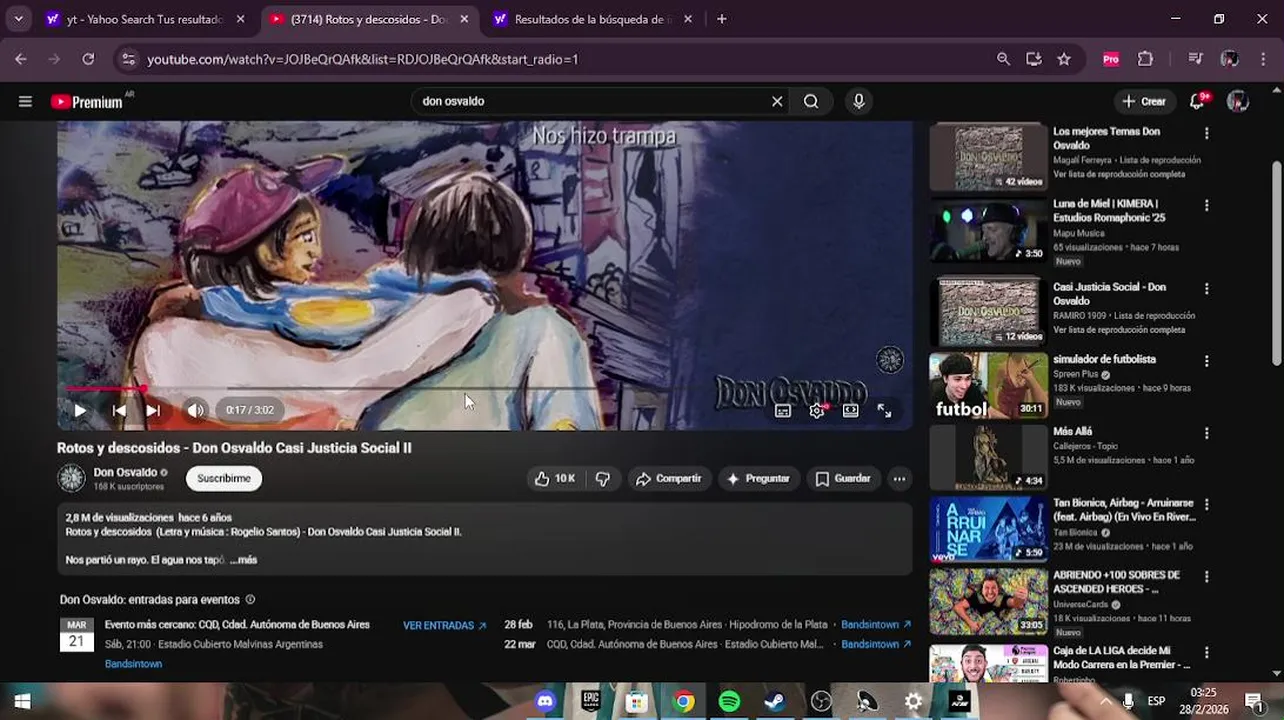Open options for Tan Bionica Arruinarse video

pos(1207,505)
